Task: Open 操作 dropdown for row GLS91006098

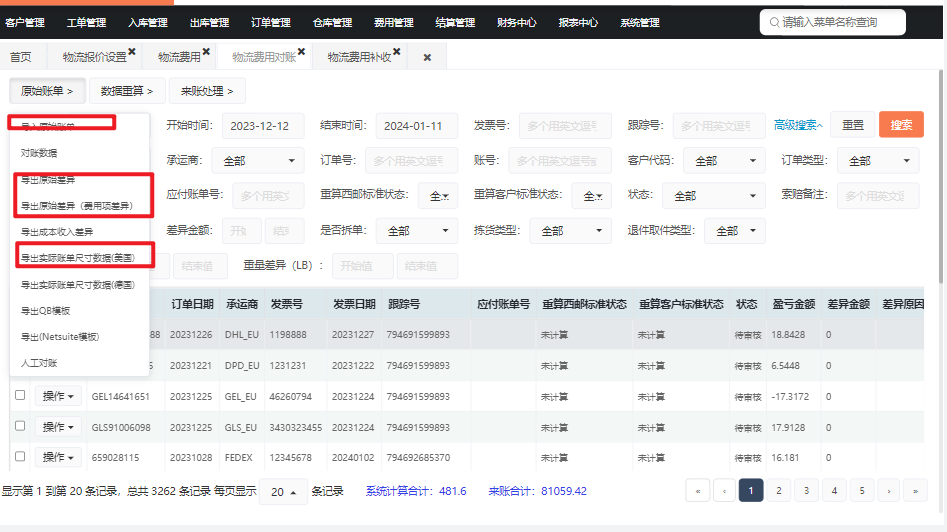Action: (58, 427)
